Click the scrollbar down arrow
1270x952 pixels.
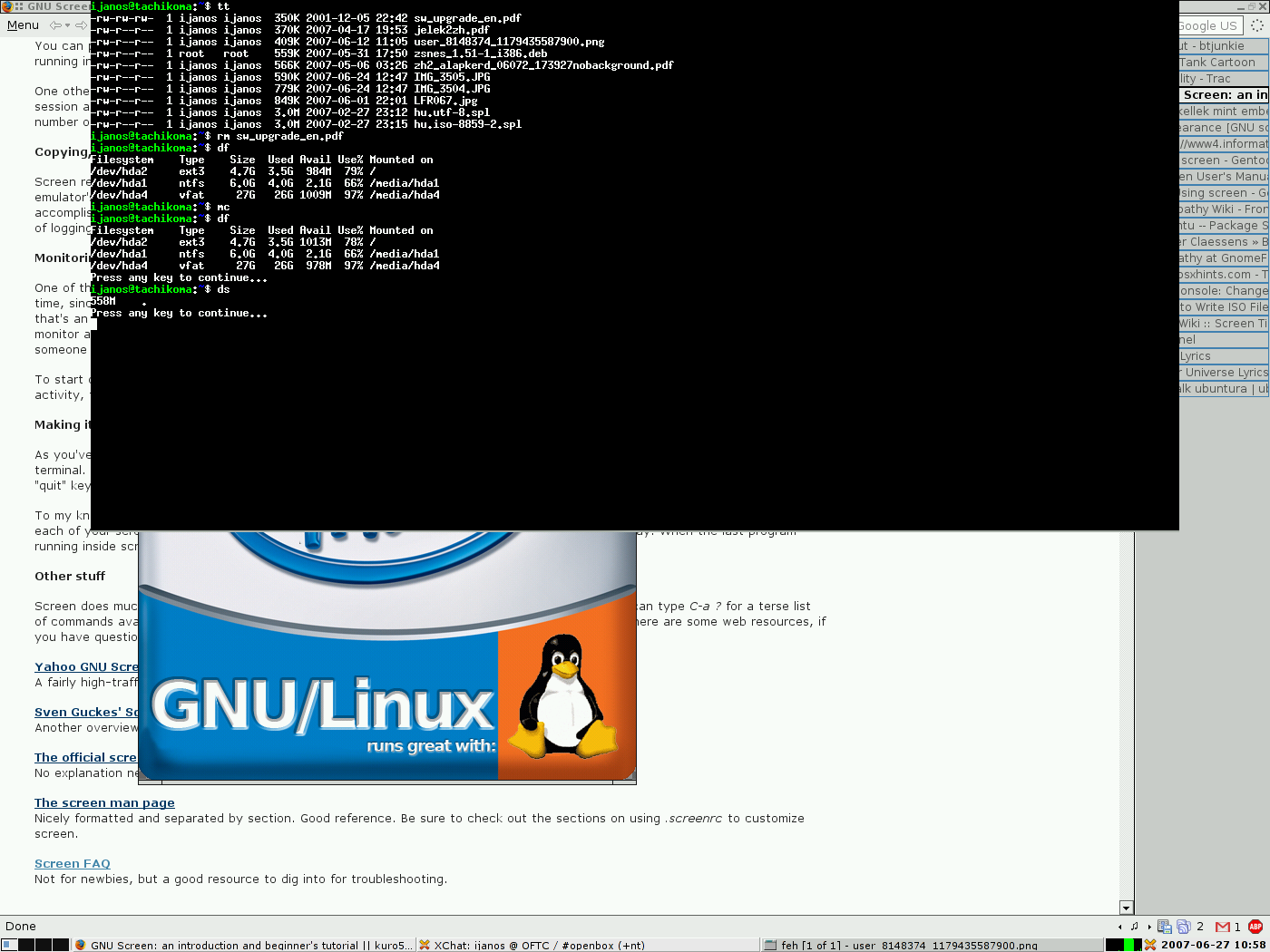point(1126,908)
